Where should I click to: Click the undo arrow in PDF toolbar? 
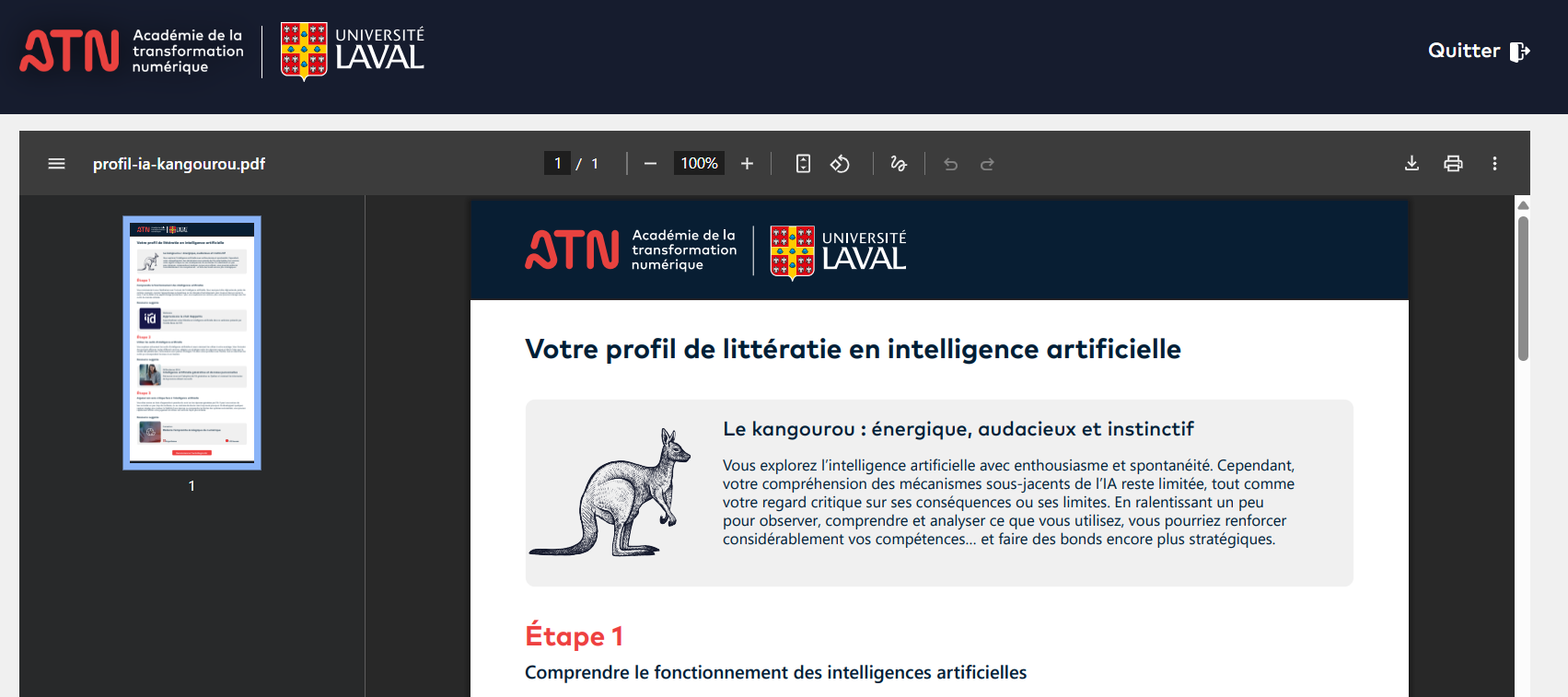coord(951,164)
